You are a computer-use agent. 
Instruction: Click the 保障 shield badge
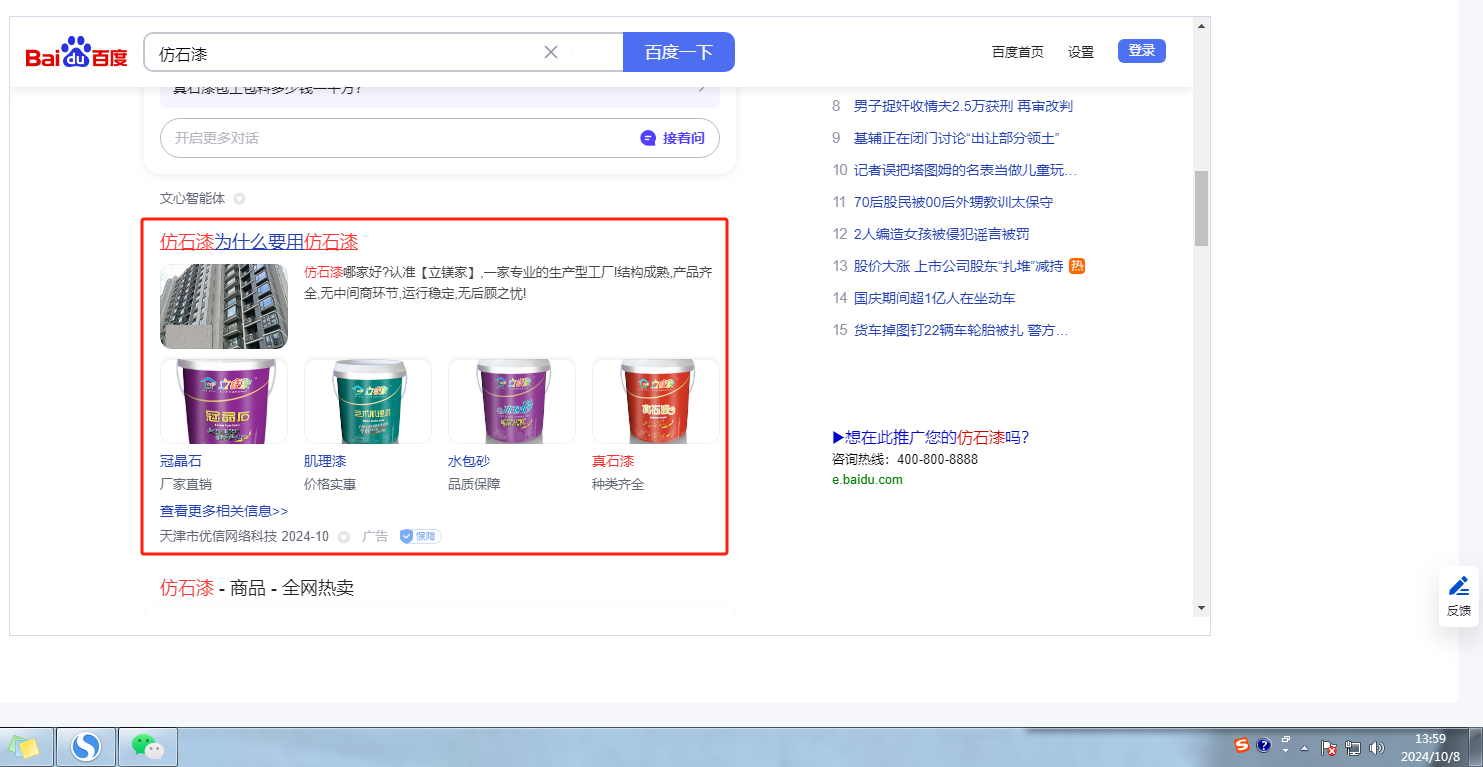[420, 536]
